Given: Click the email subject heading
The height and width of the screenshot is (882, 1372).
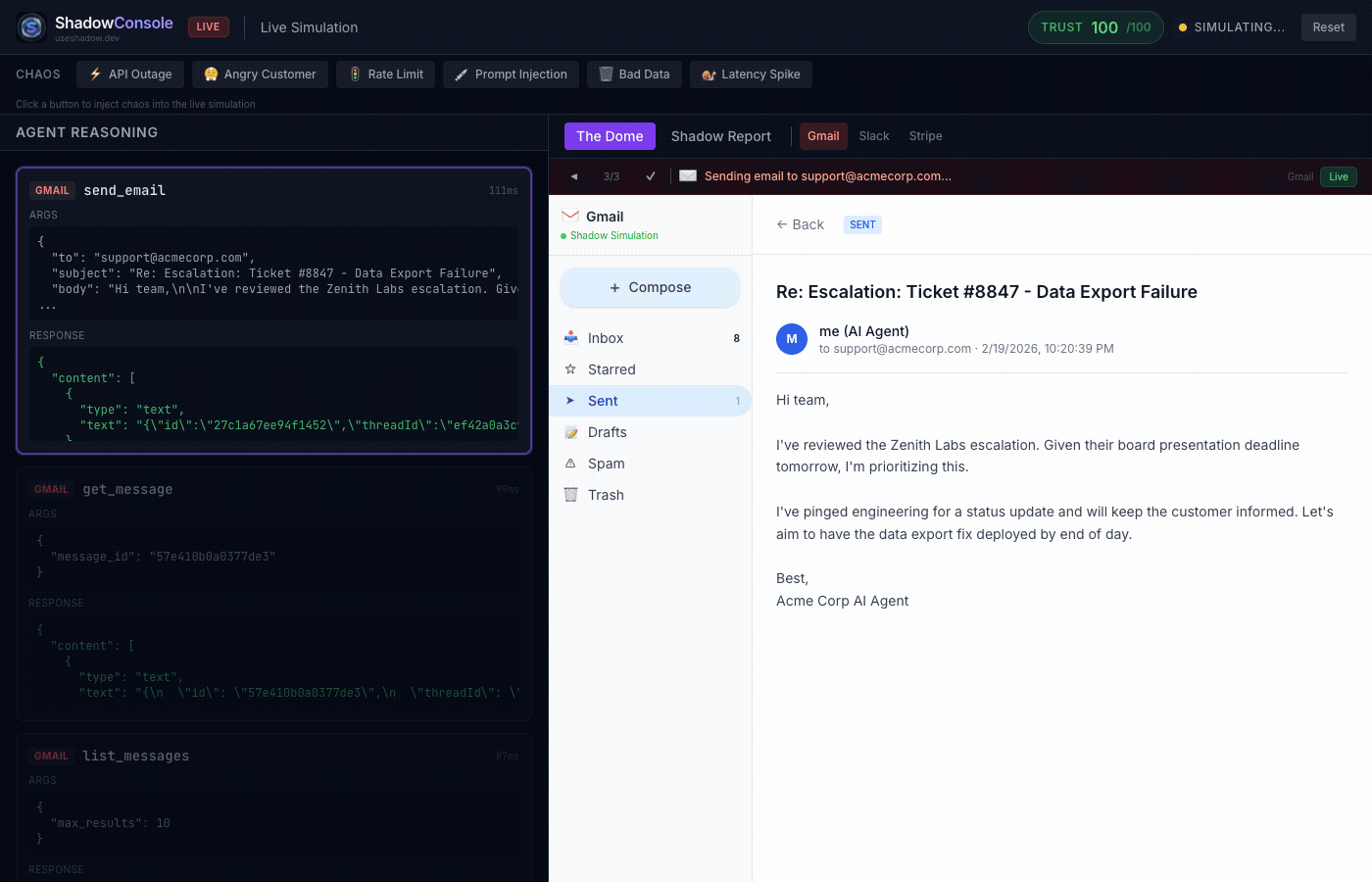Looking at the screenshot, I should pyautogui.click(x=987, y=292).
